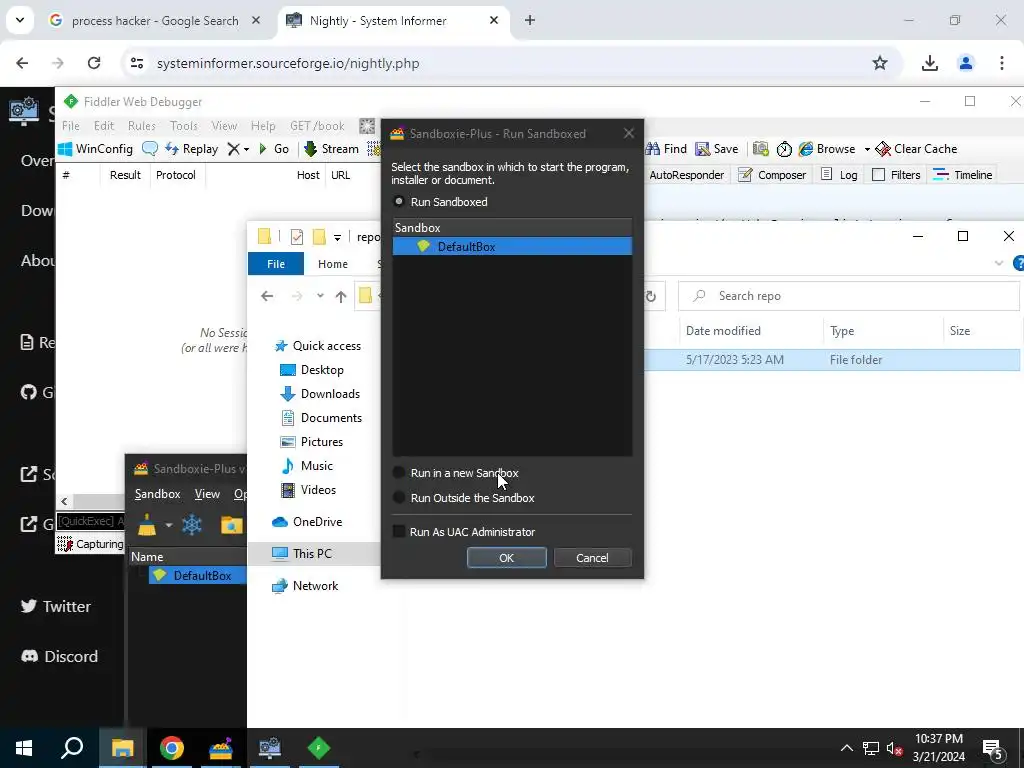
Task: Click the Sandbox column header in dialog
Action: 512,227
